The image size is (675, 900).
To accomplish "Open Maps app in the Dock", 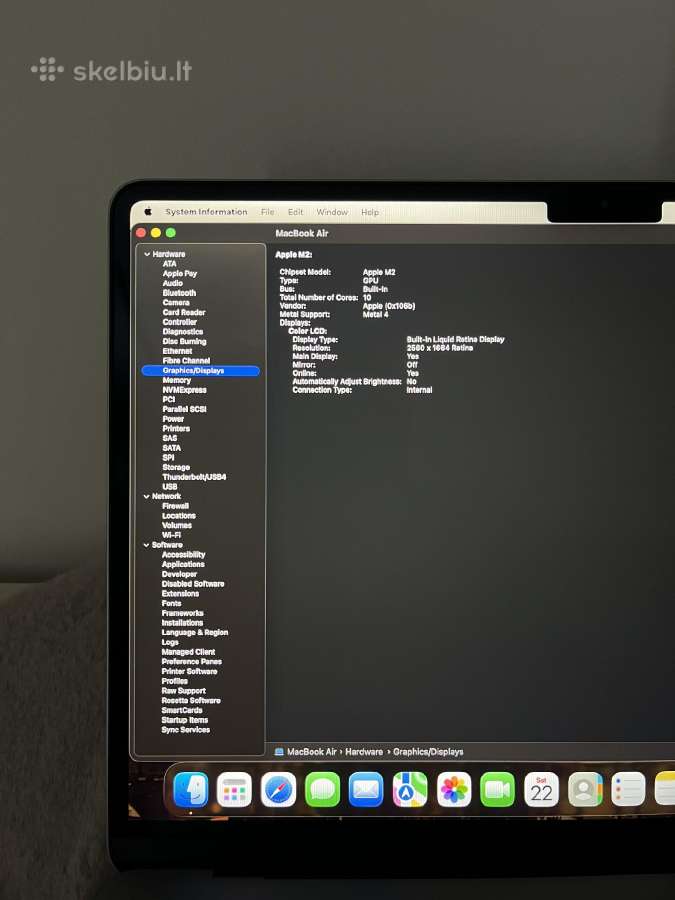I will click(410, 790).
